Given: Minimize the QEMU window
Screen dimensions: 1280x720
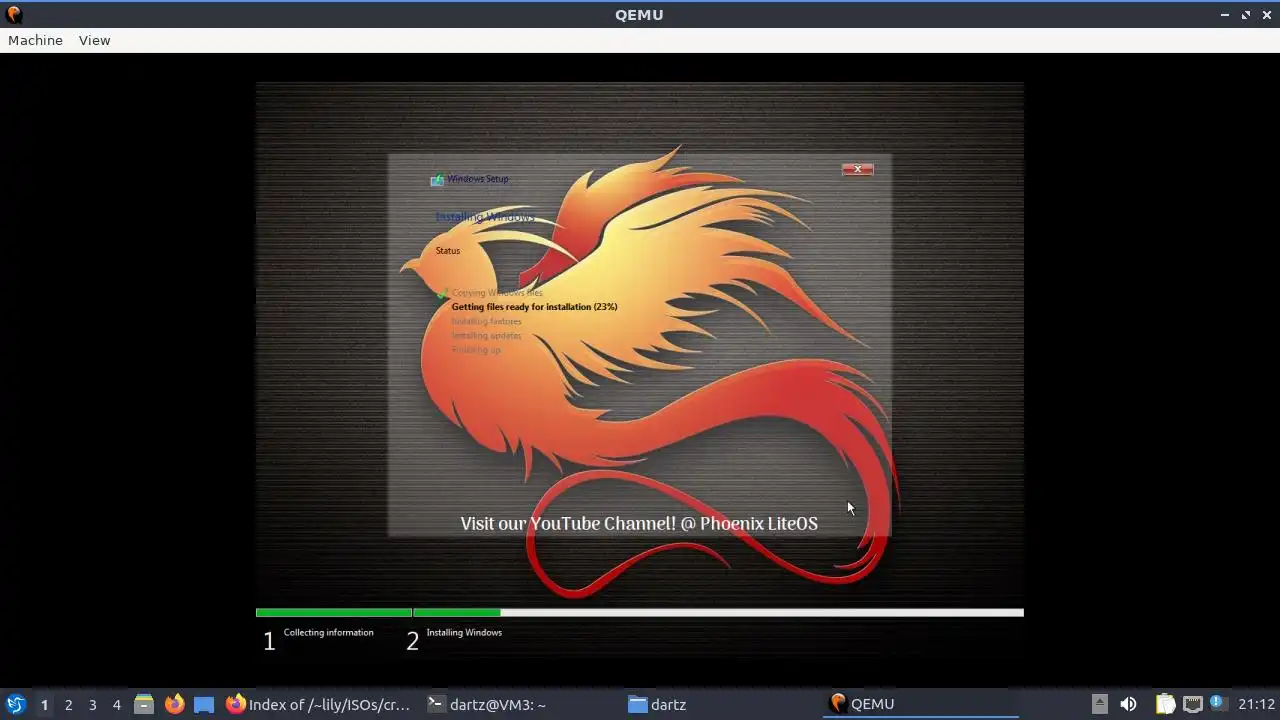Looking at the screenshot, I should click(1225, 15).
